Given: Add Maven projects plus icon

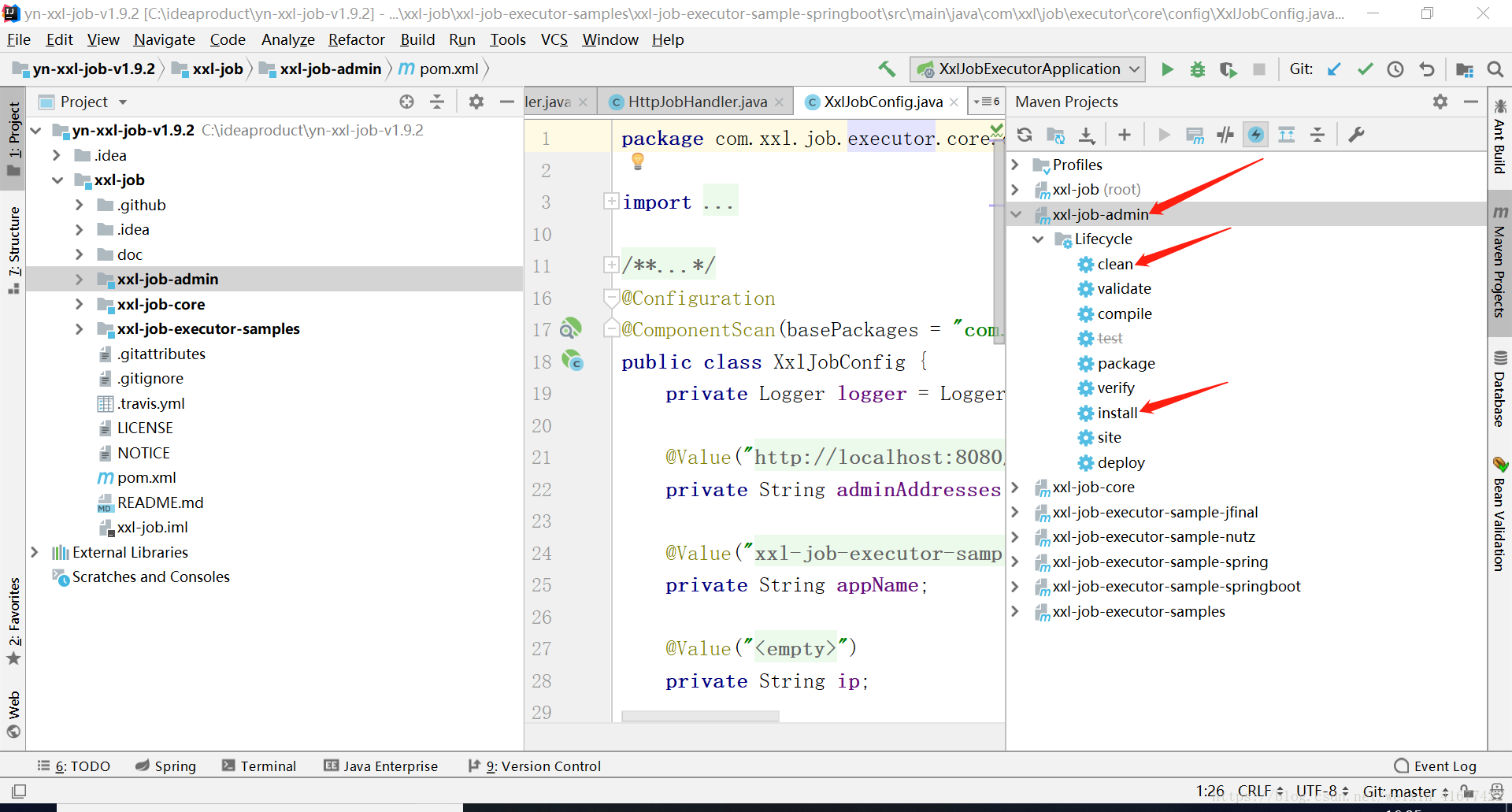Looking at the screenshot, I should click(1125, 135).
